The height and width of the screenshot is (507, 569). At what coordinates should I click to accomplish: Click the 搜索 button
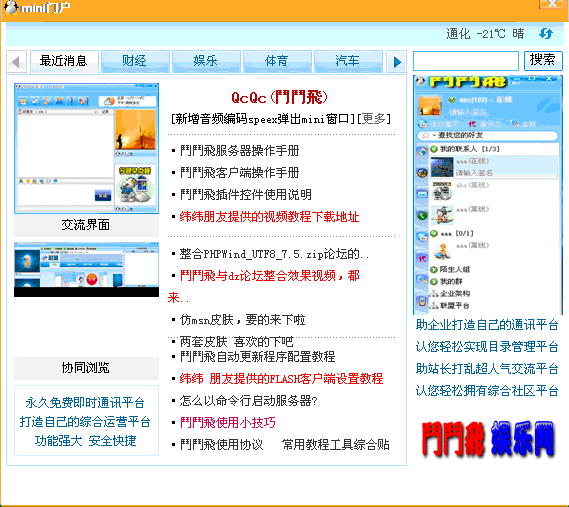tap(543, 60)
